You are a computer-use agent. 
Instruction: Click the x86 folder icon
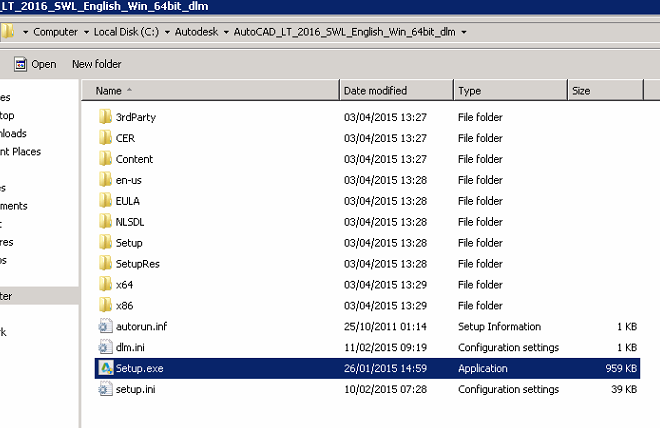(x=105, y=305)
